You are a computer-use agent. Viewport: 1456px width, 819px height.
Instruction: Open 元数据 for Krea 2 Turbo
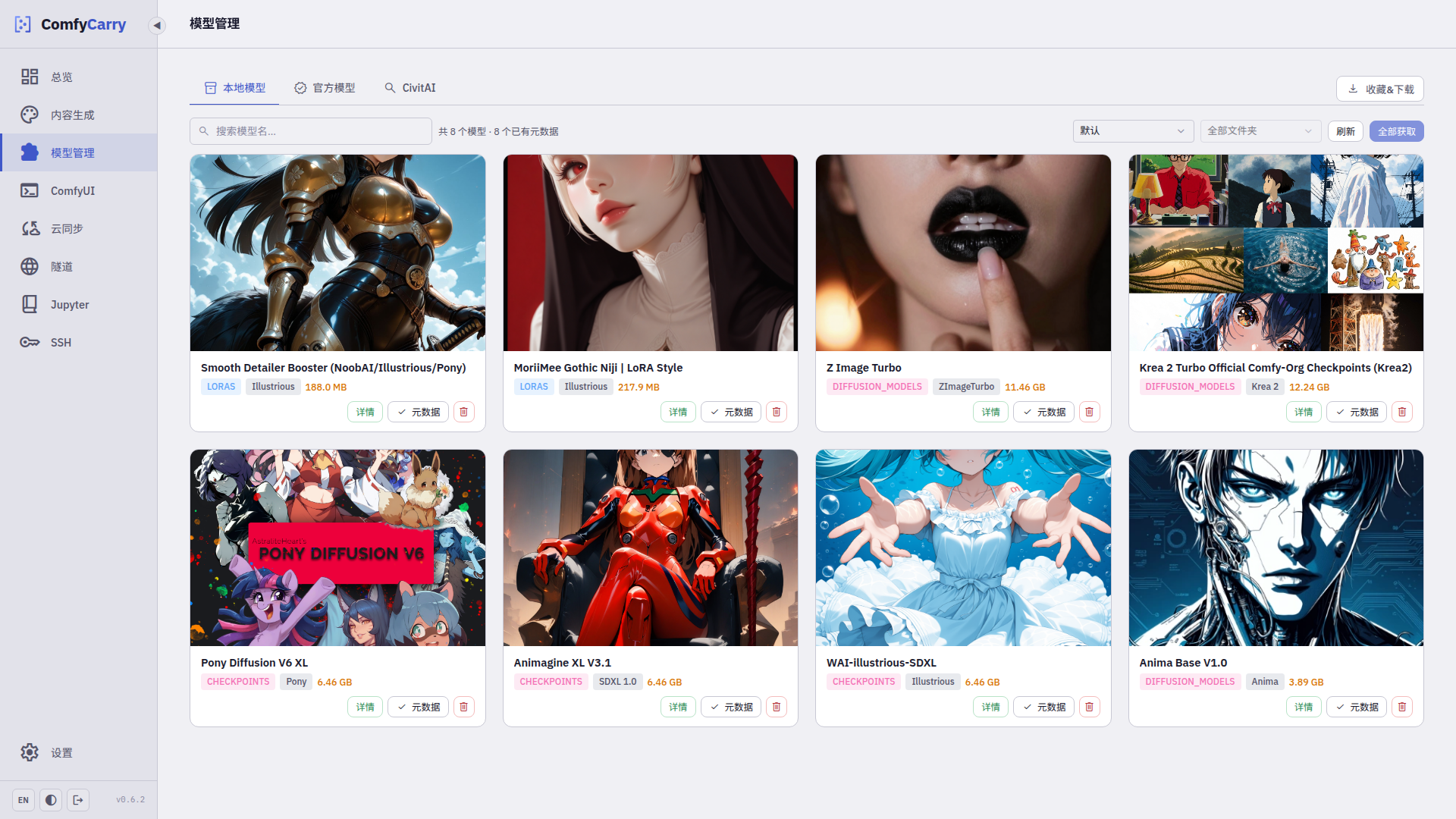[x=1357, y=412]
